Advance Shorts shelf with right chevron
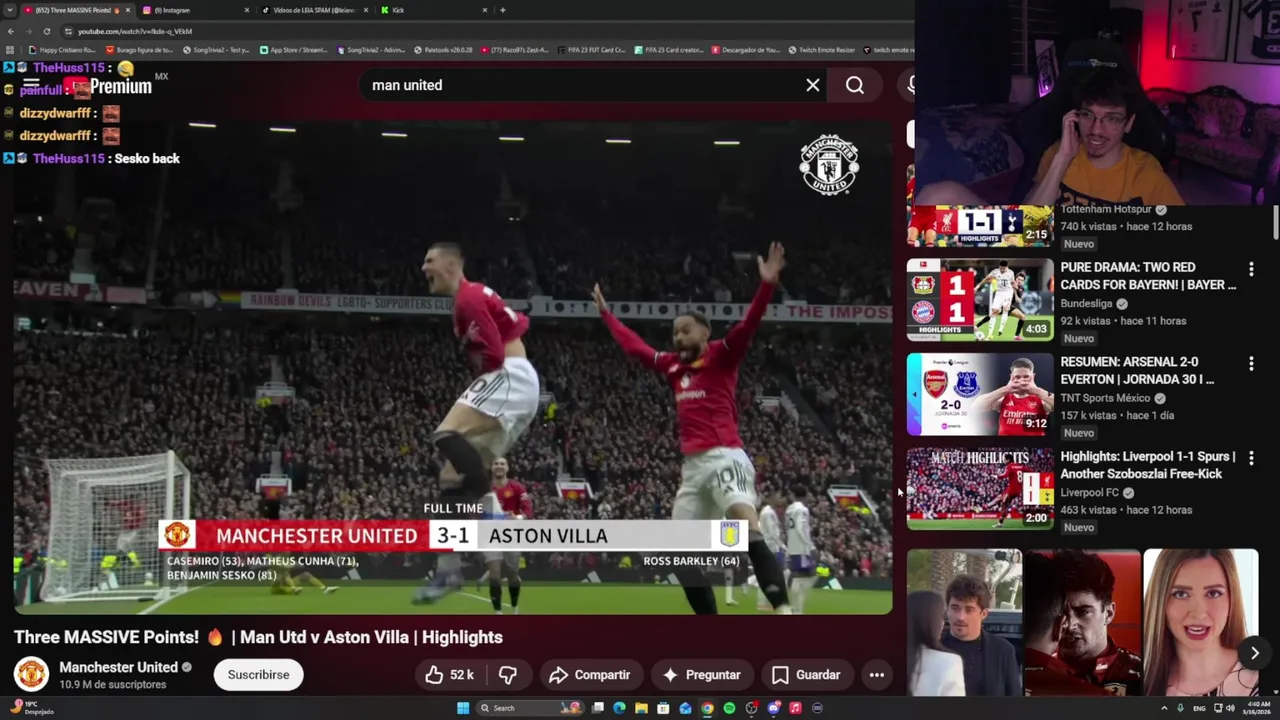The height and width of the screenshot is (720, 1280). (1254, 653)
